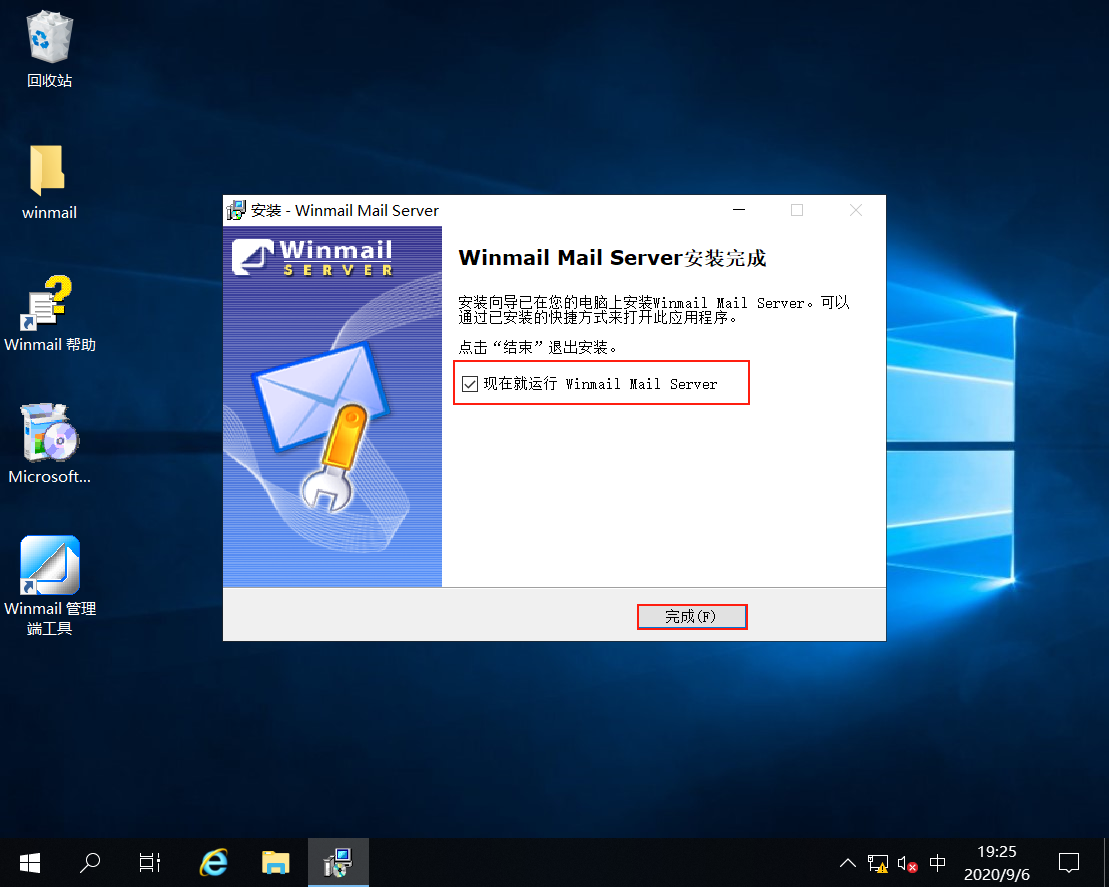Launch the Winmail 管理端工具 desktop shortcut
1109x887 pixels.
click(x=48, y=563)
